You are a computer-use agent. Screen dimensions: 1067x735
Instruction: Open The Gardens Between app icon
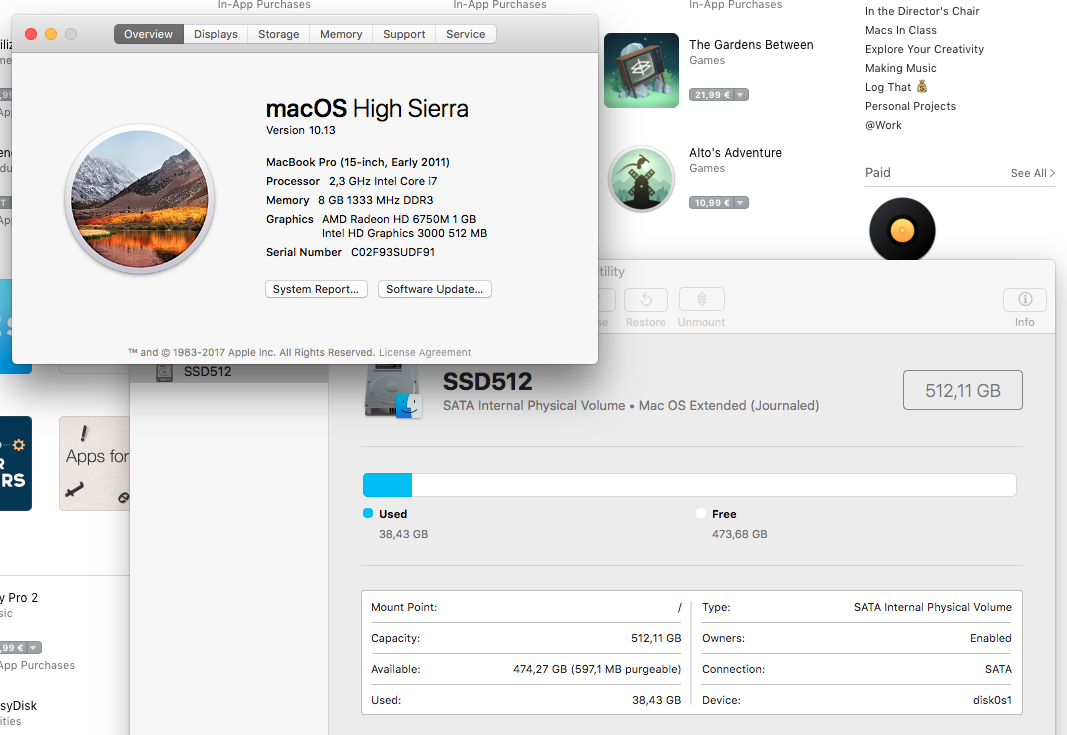point(641,70)
